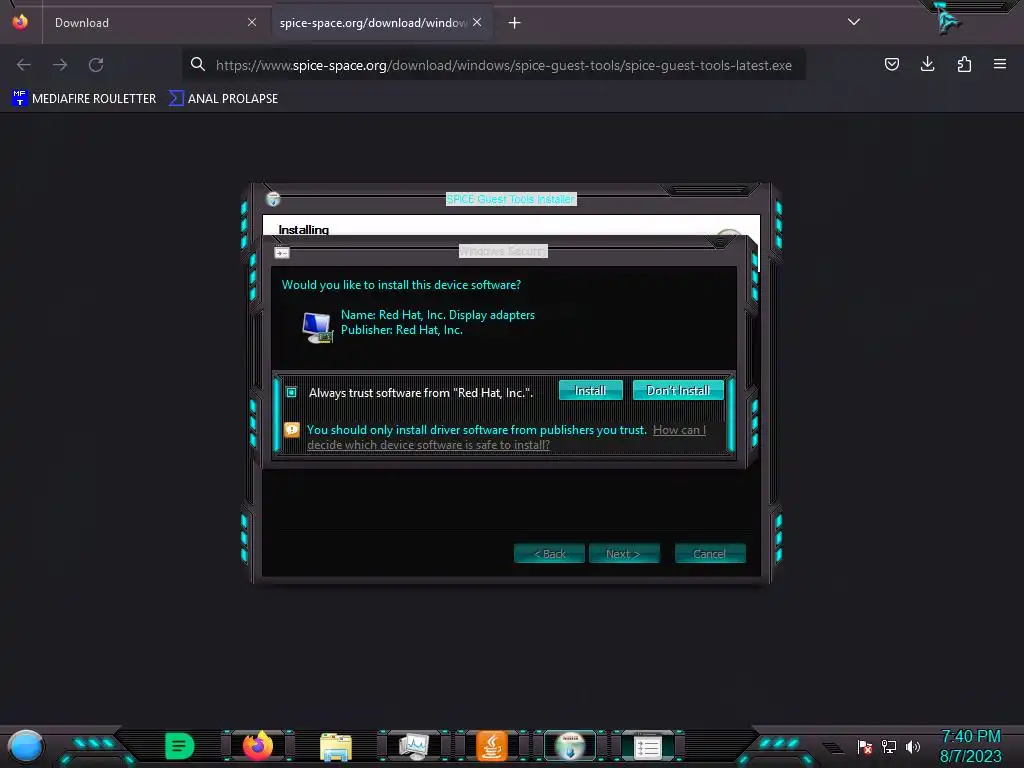Click the Windows Security dialog system icon
Image resolution: width=1024 pixels, height=768 pixels.
tap(281, 253)
